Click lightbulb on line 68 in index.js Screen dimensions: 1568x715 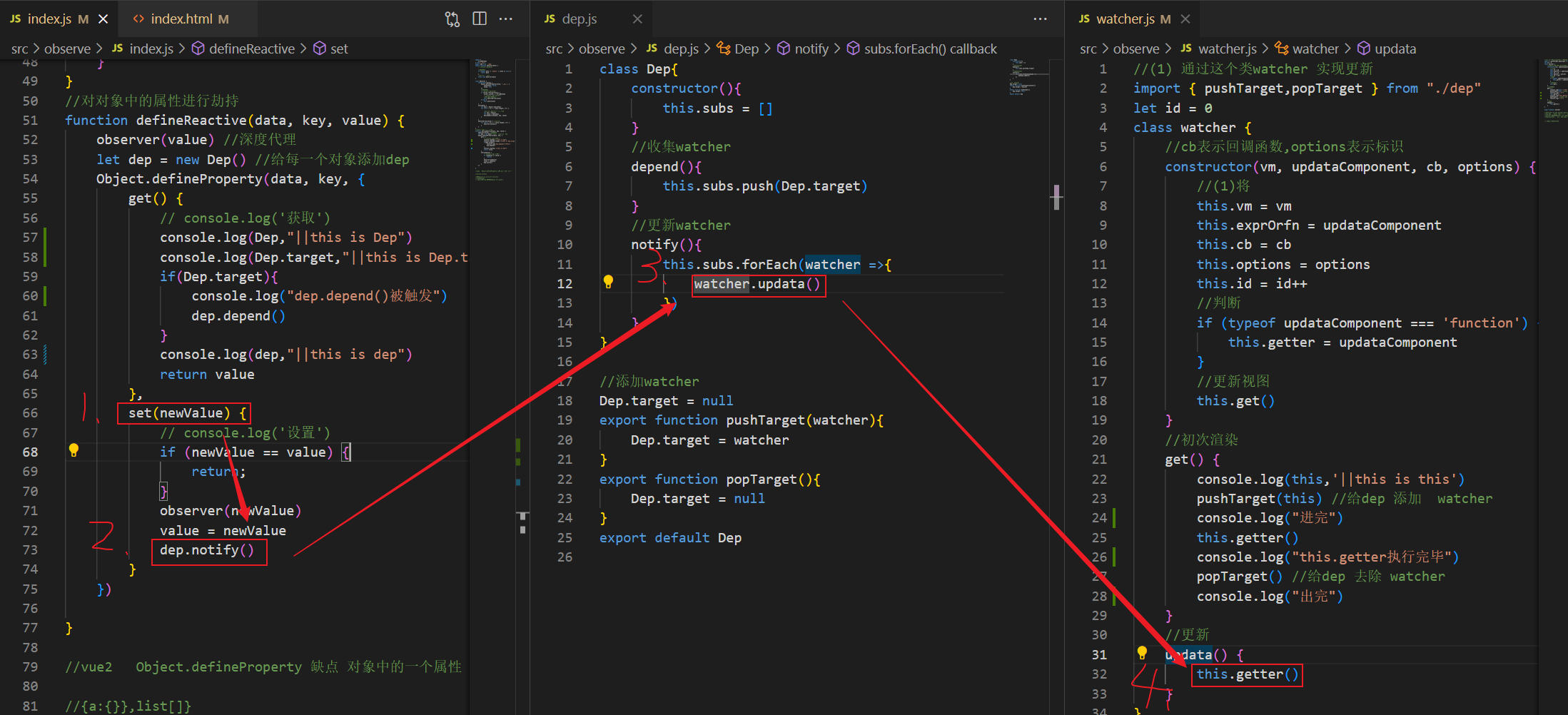pos(74,450)
